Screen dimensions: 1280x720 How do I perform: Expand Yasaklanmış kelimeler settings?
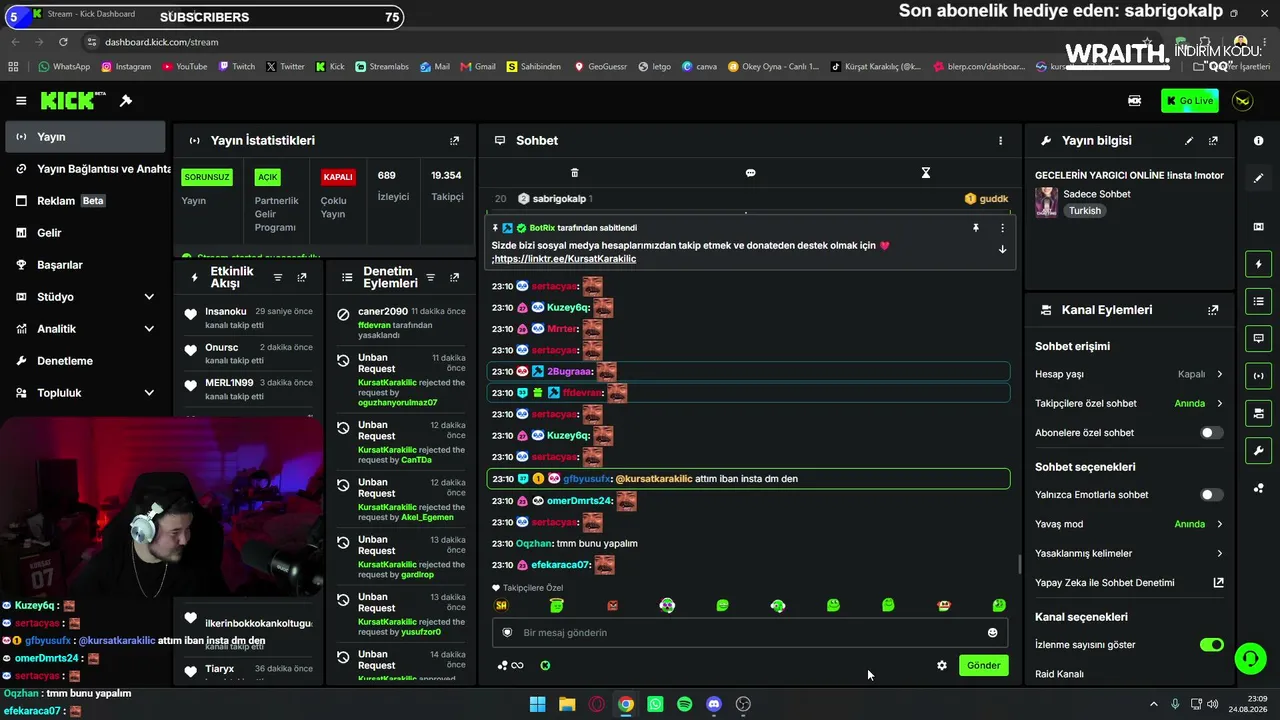(x=1129, y=553)
